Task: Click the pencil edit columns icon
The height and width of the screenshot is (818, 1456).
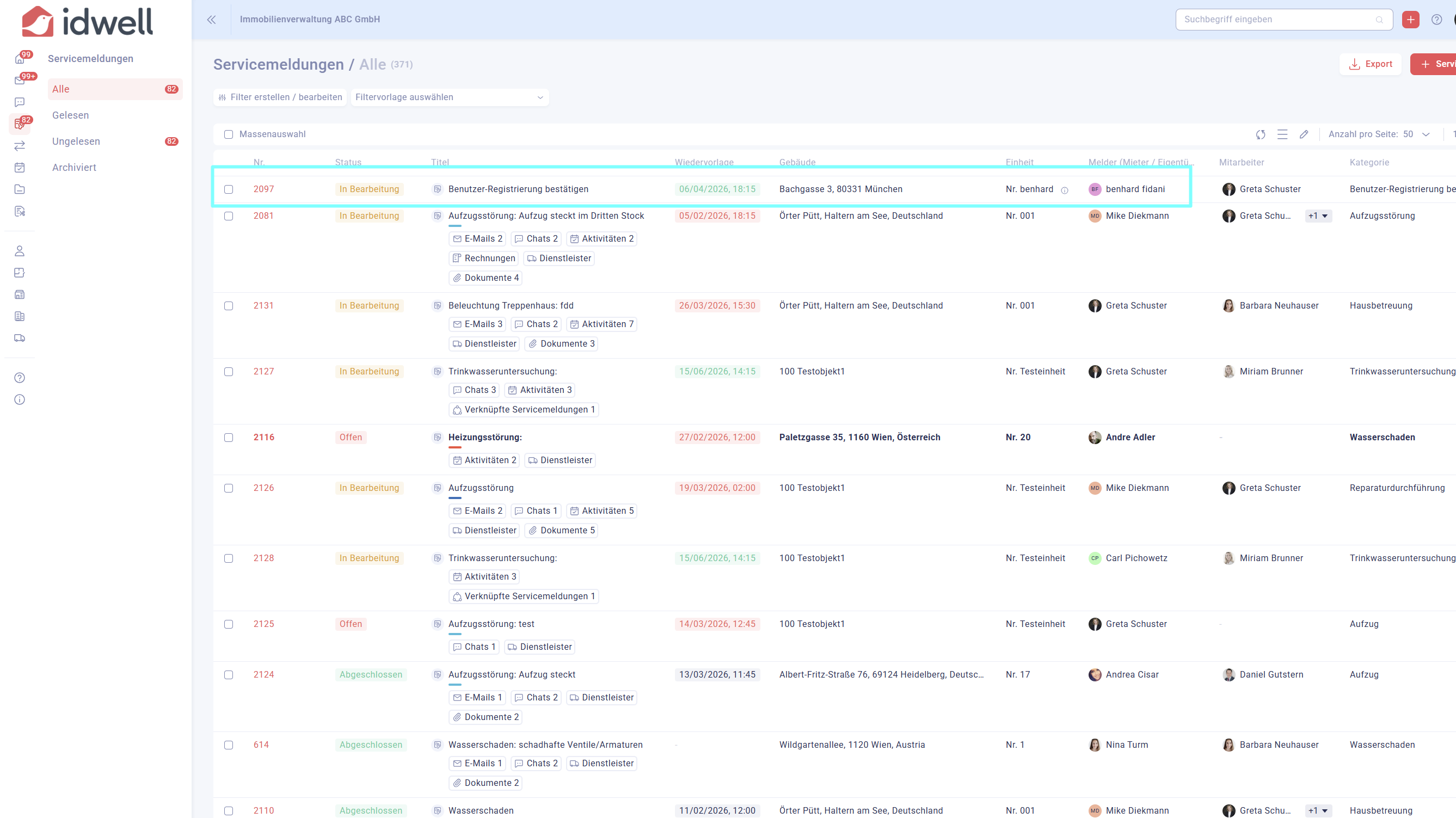Action: (x=1304, y=134)
